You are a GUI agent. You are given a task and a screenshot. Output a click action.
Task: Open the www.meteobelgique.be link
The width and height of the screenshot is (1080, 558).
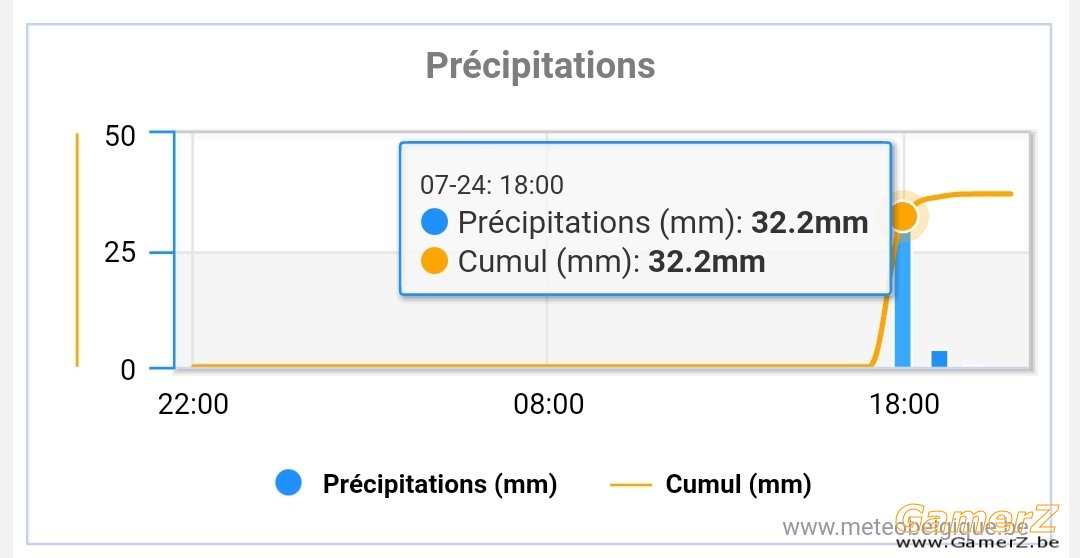pos(906,529)
